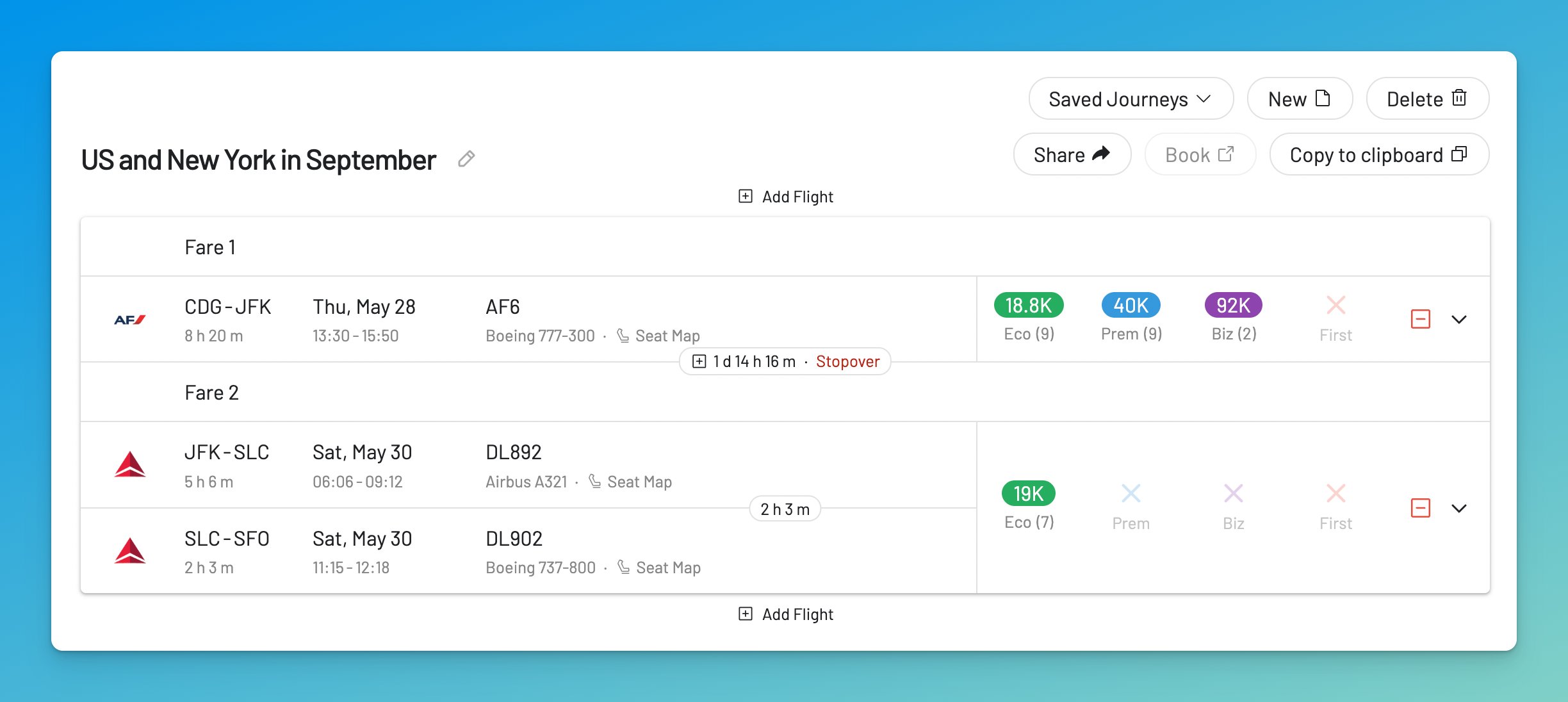1568x702 pixels.
Task: Click Add Flight below the Delta segments
Action: point(785,614)
